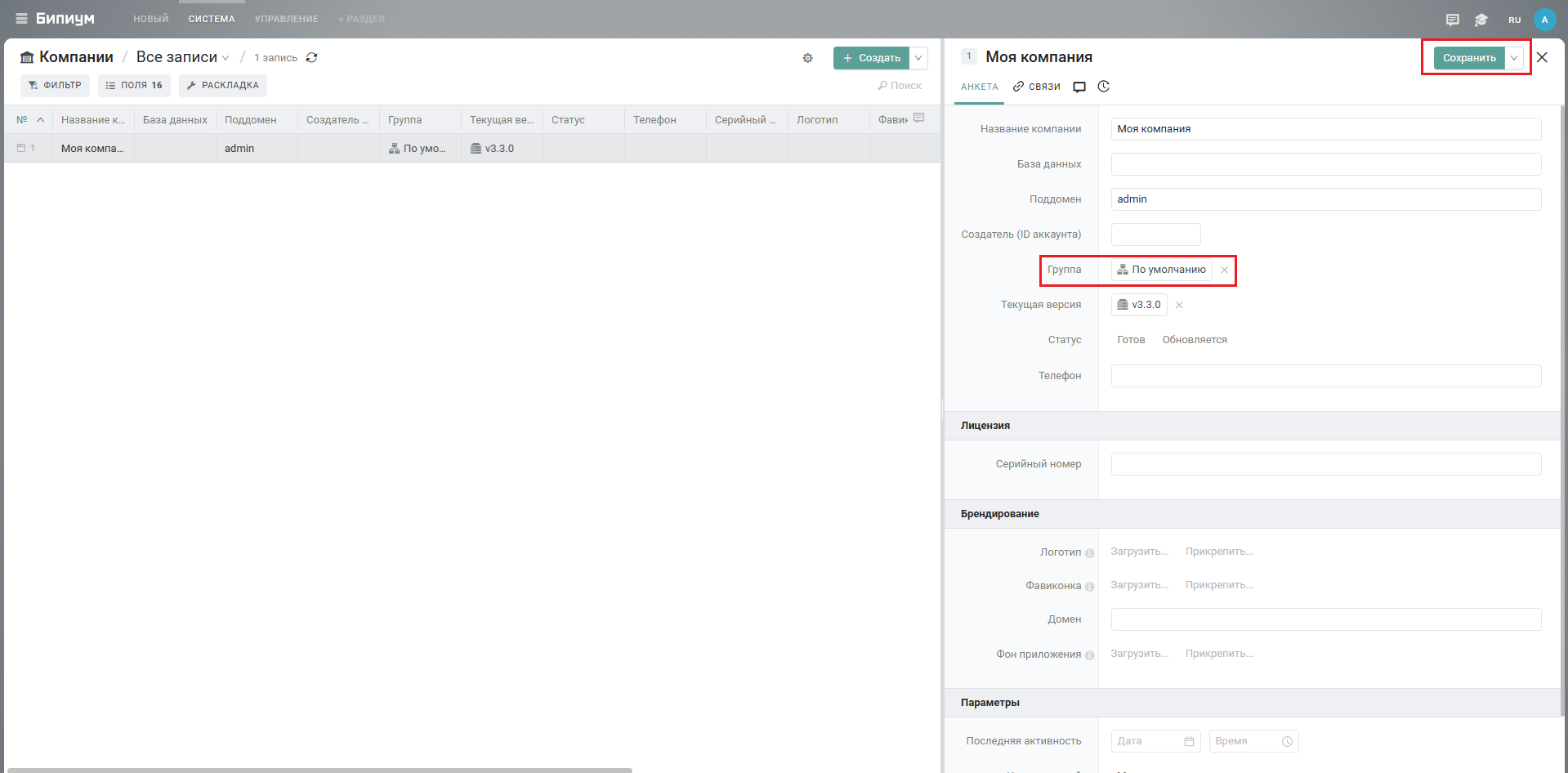Click Загрузить for Фавиконка

pos(1140,585)
